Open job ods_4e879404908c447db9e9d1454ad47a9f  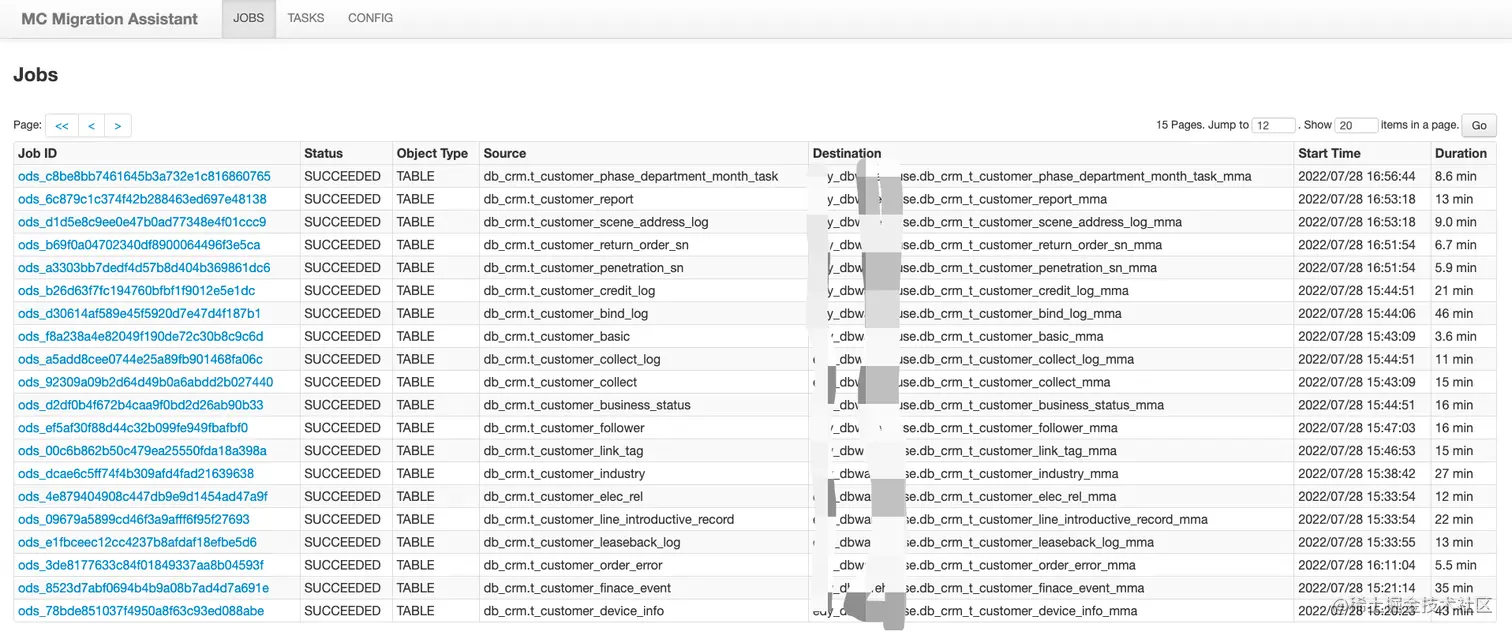coord(143,498)
